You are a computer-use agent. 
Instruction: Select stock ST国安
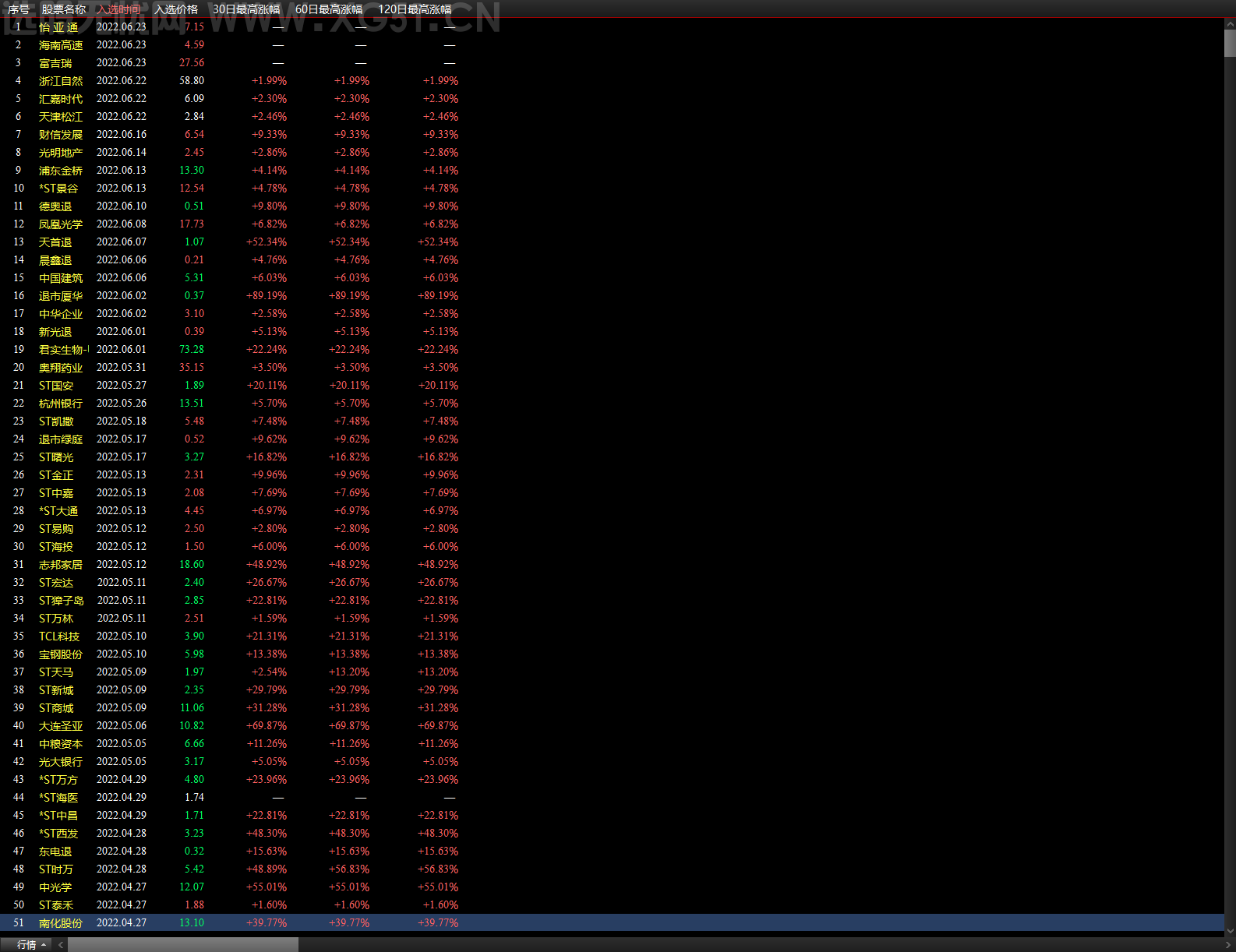[56, 386]
